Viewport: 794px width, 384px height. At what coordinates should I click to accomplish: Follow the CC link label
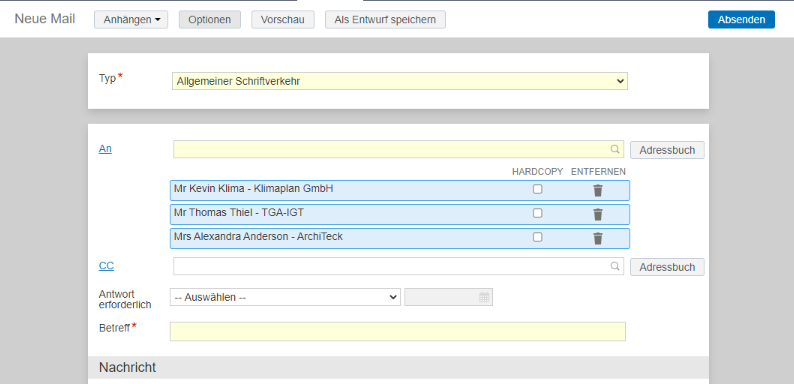point(106,265)
